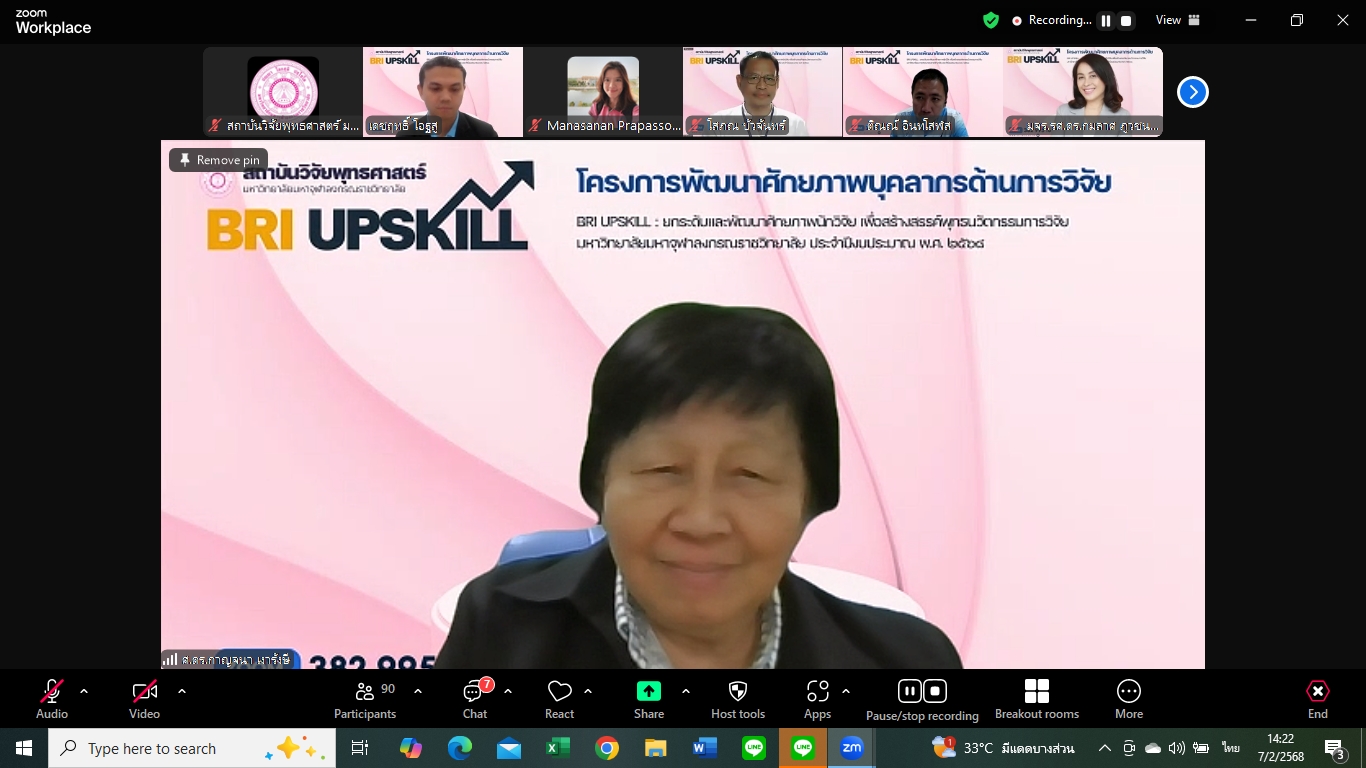Click the OneDrive cloud tray icon
This screenshot has width=1366, height=768.
1153,748
